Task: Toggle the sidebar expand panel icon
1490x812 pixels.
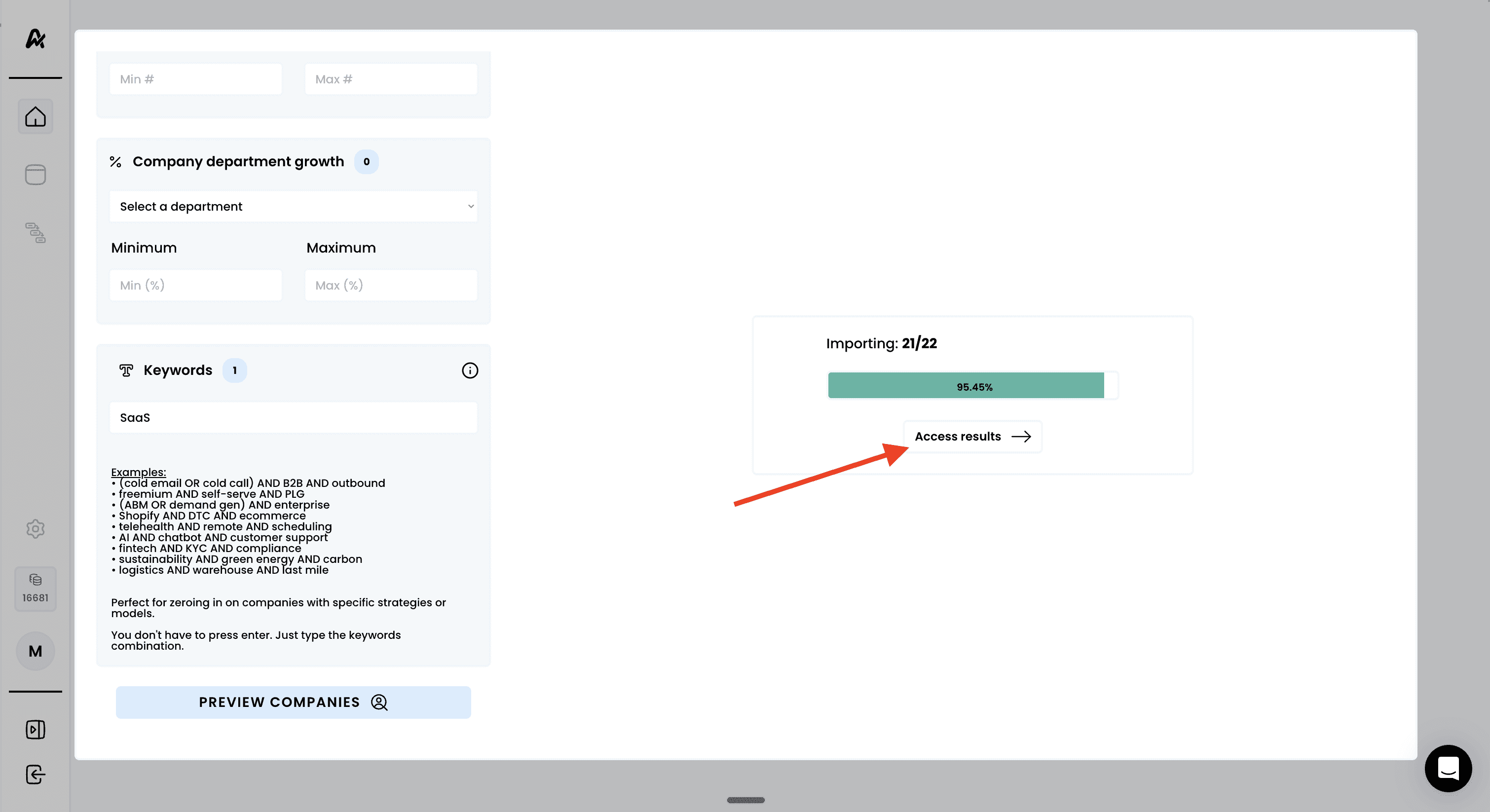Action: tap(36, 729)
